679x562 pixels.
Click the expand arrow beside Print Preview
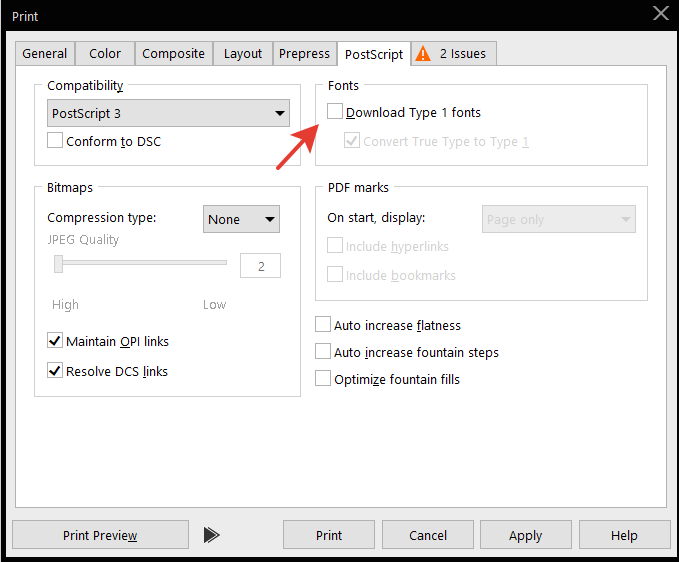coord(211,535)
